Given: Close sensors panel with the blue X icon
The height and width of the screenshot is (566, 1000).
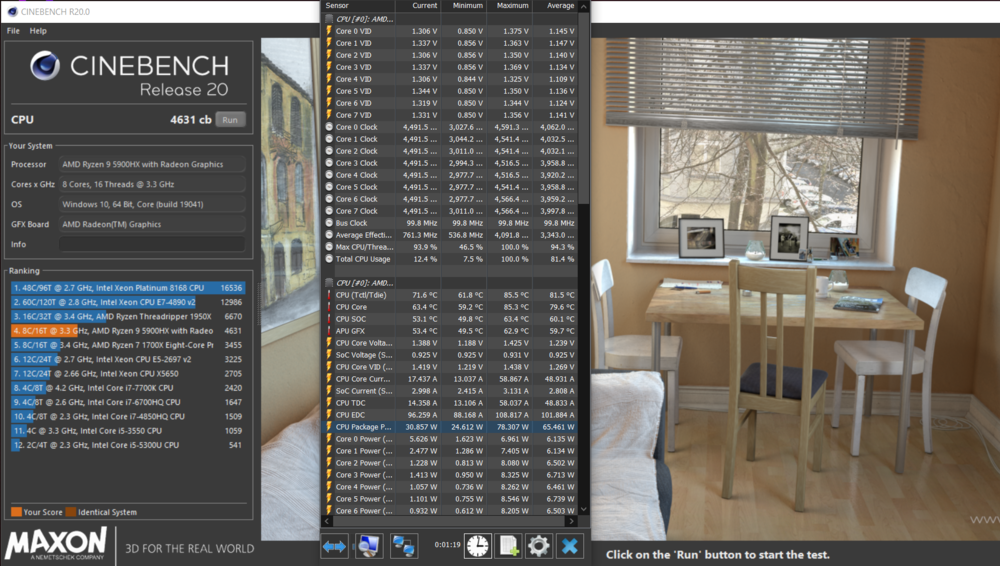Looking at the screenshot, I should click(x=570, y=546).
